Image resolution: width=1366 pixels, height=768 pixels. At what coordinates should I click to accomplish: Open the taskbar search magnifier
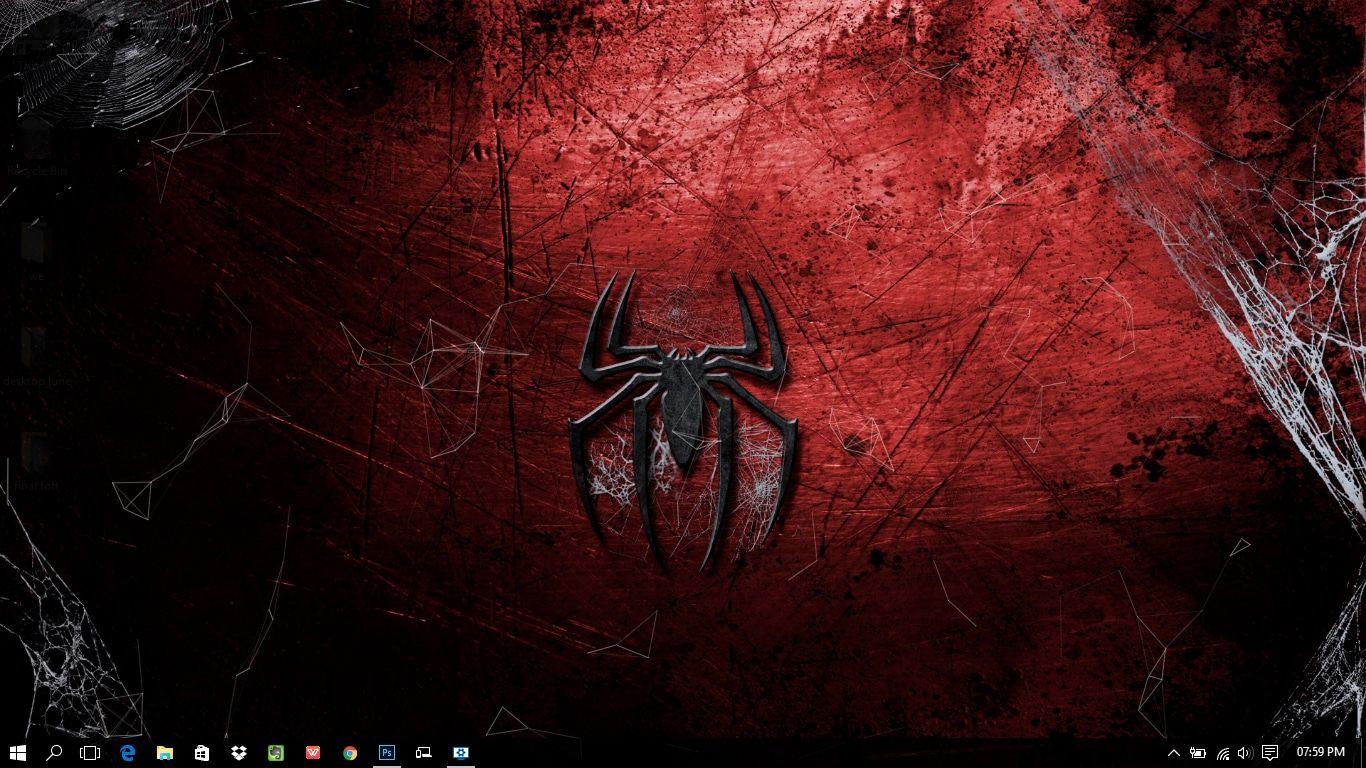click(x=54, y=752)
